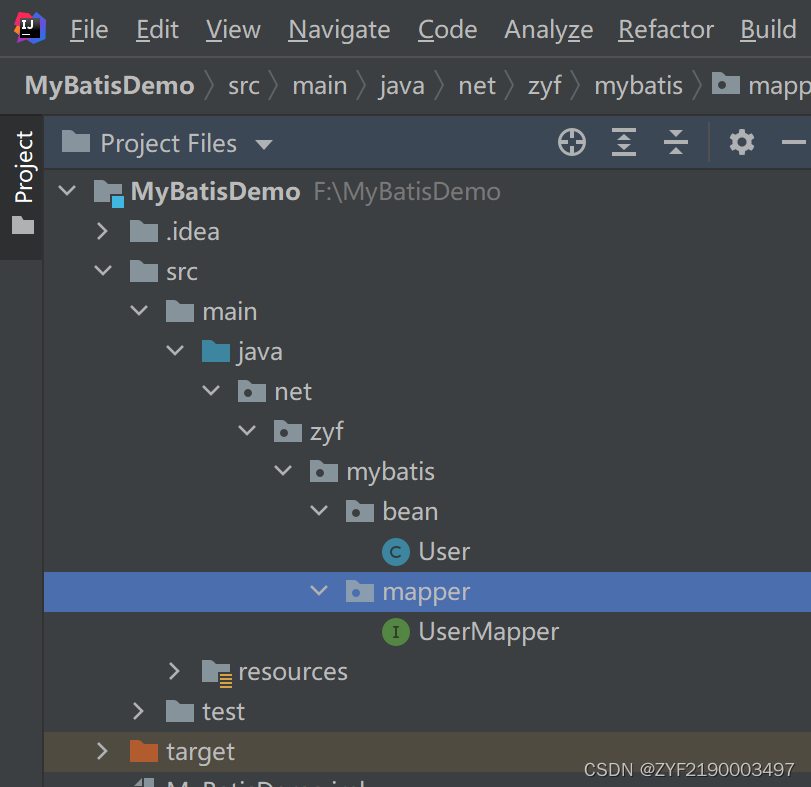This screenshot has width=811, height=787.
Task: Click java in the breadcrumb bar
Action: [402, 86]
